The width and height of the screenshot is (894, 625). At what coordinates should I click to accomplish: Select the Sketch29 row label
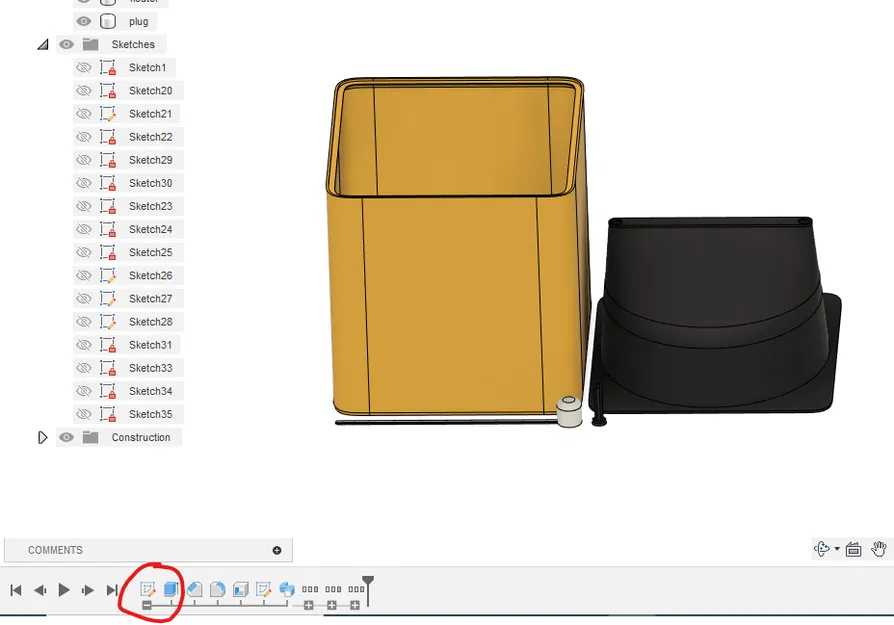coord(151,160)
